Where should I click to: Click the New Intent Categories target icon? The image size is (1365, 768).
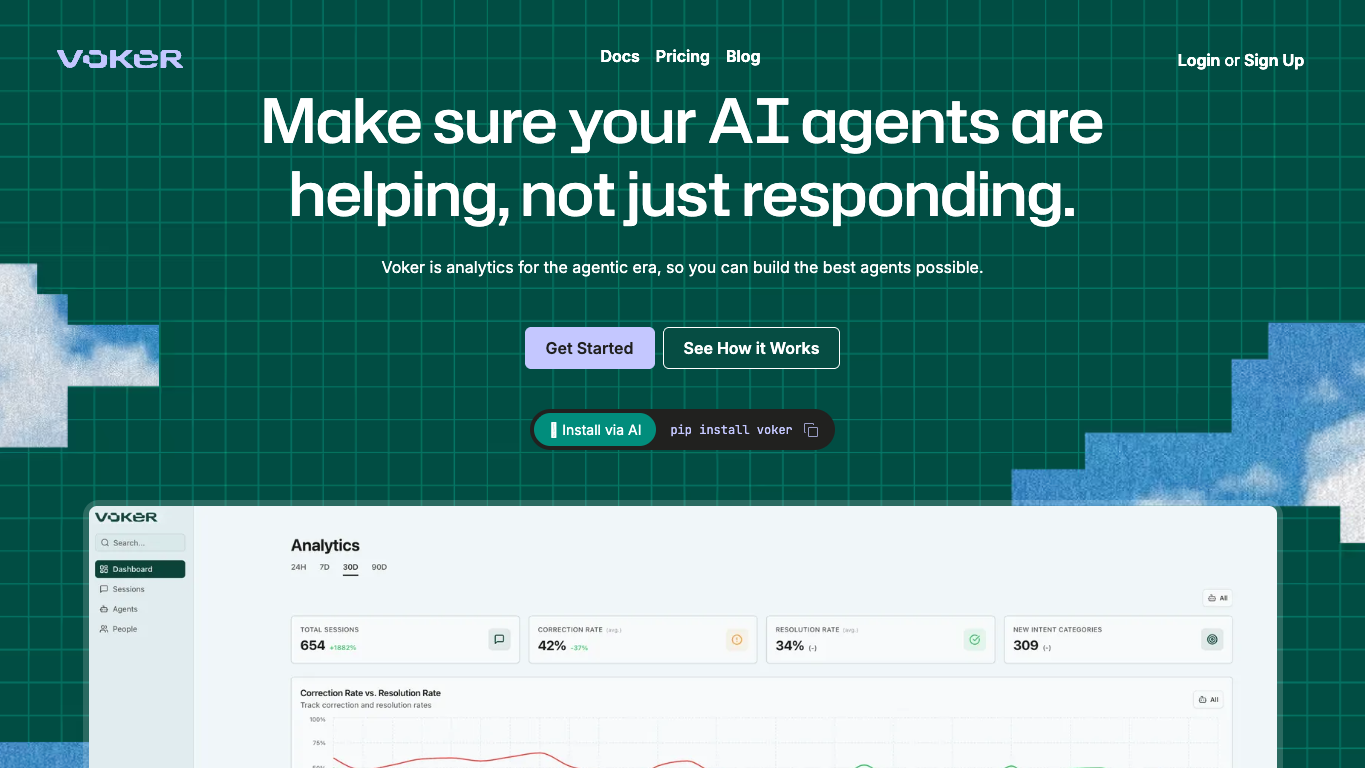click(1212, 639)
